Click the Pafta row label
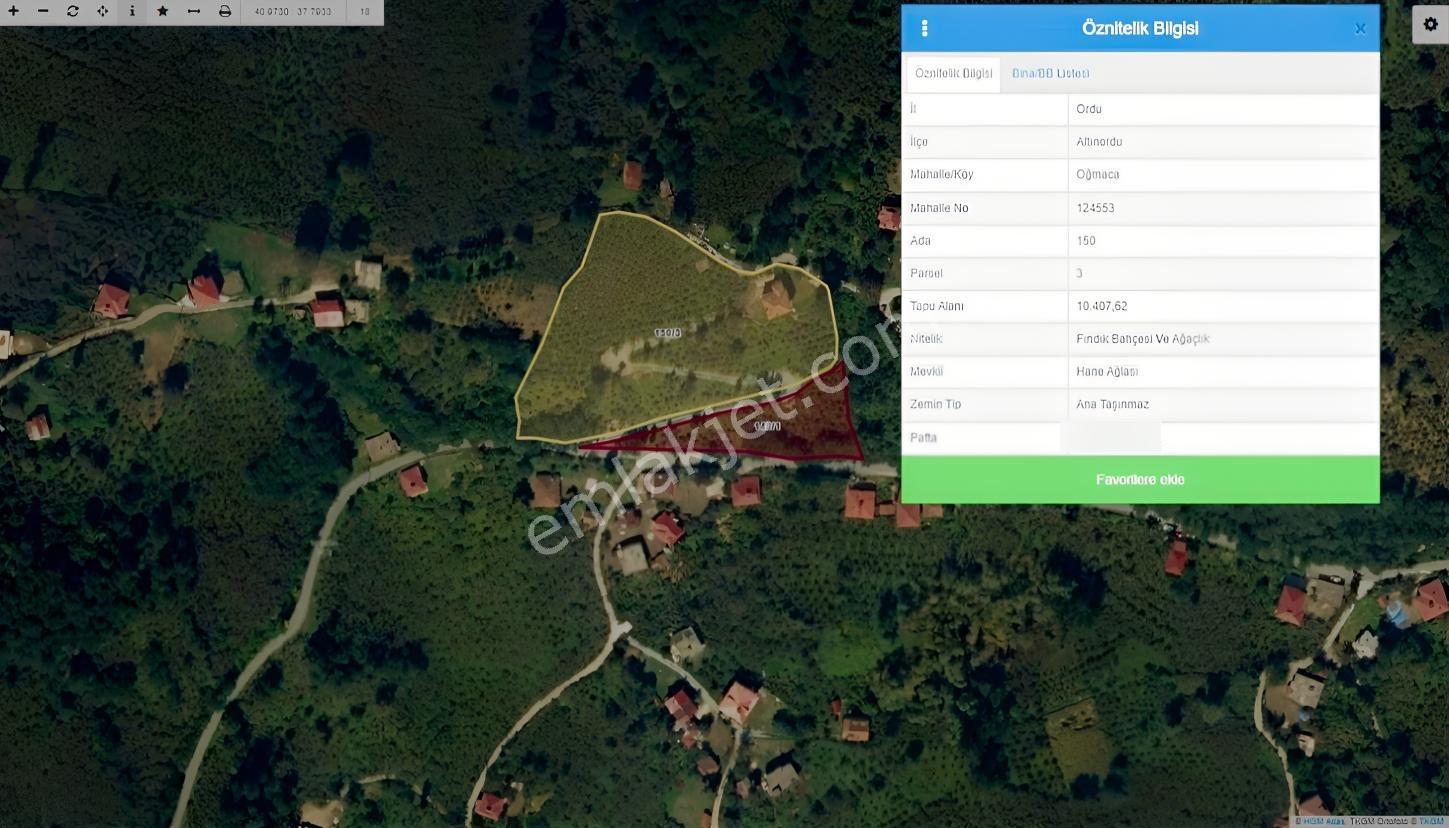The width and height of the screenshot is (1449, 828). pyautogui.click(x=923, y=437)
